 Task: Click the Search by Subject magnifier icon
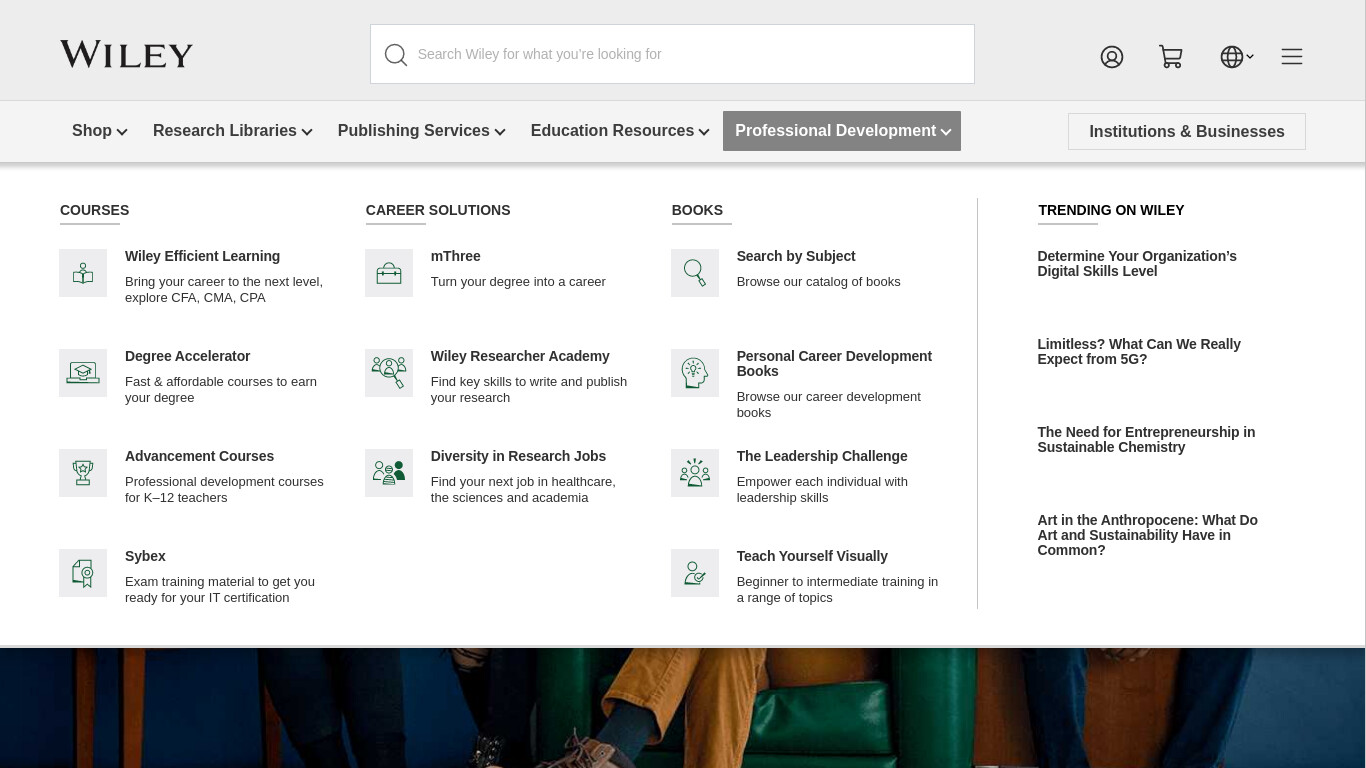click(695, 273)
